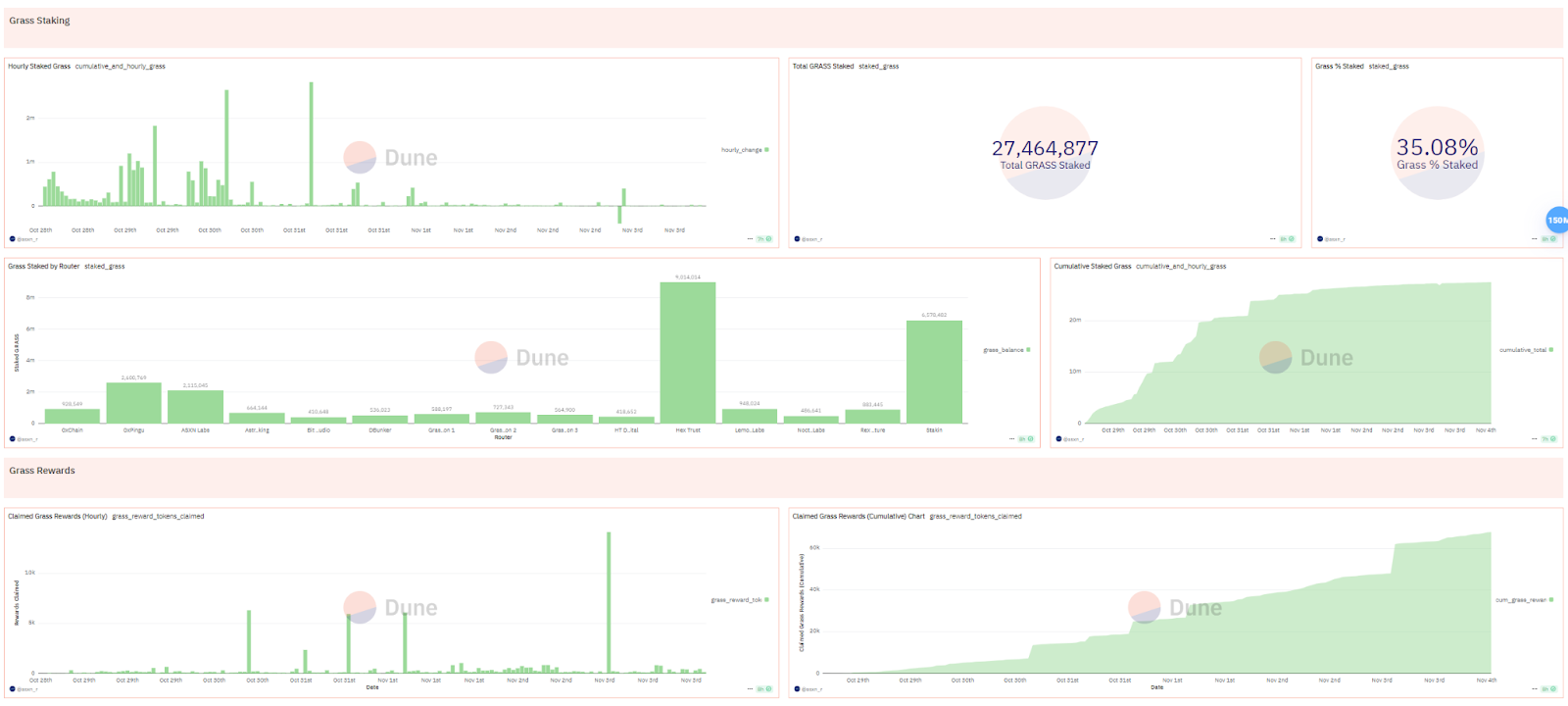Click the Total GRASS Staked panel's three-dot menu
Viewport: 1568px width, 706px height.
(1273, 238)
